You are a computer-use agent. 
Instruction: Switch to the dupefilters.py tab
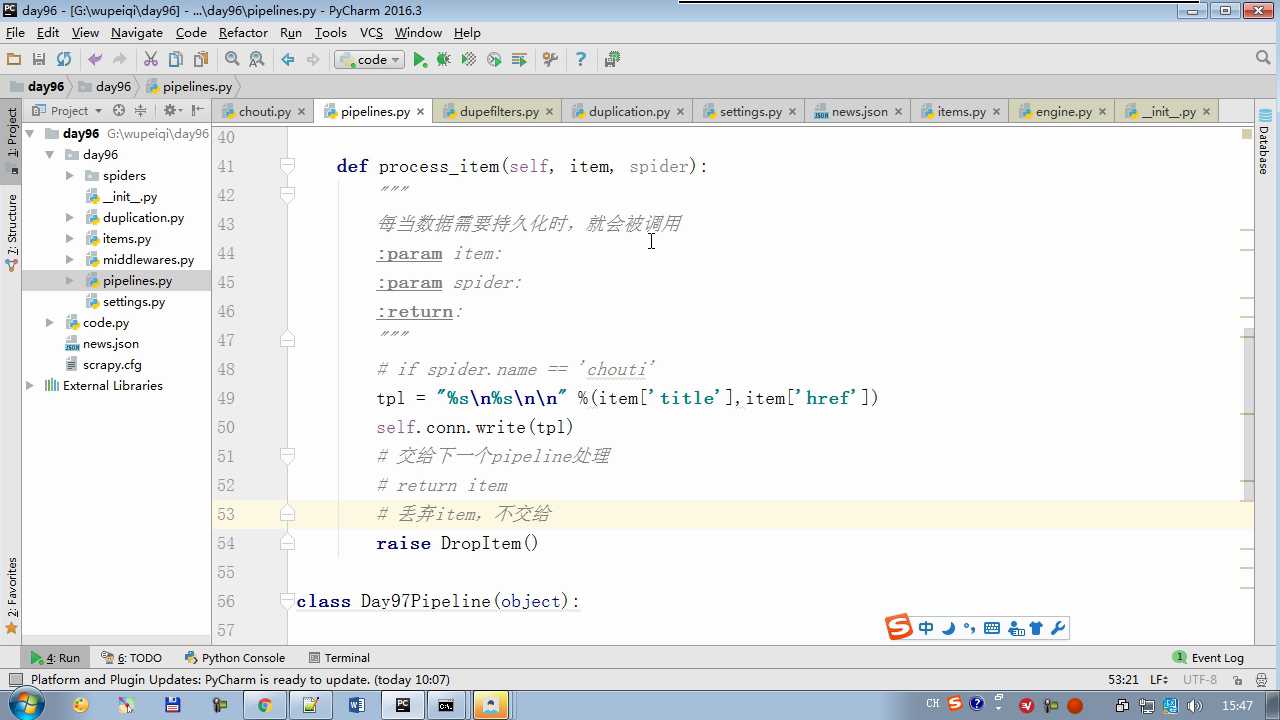(499, 112)
